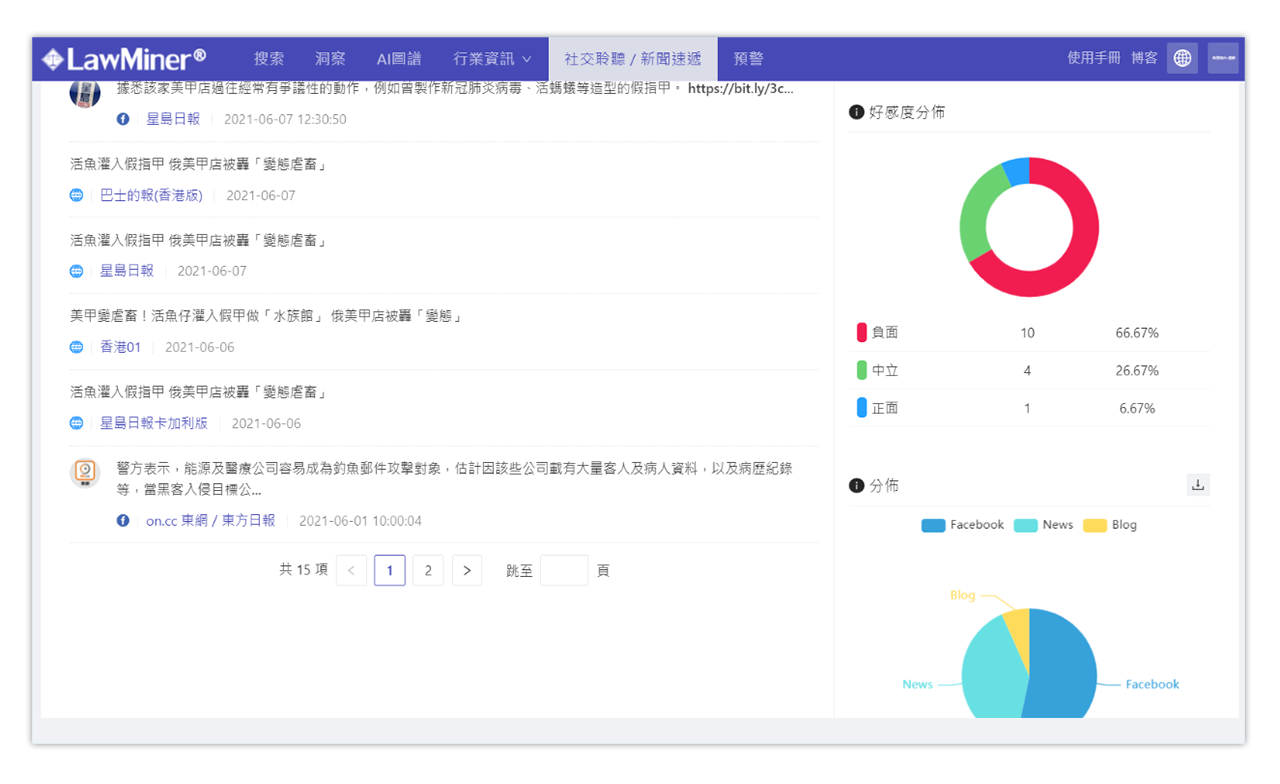Toggle Facebook legend in 分佈 chart

click(x=963, y=525)
